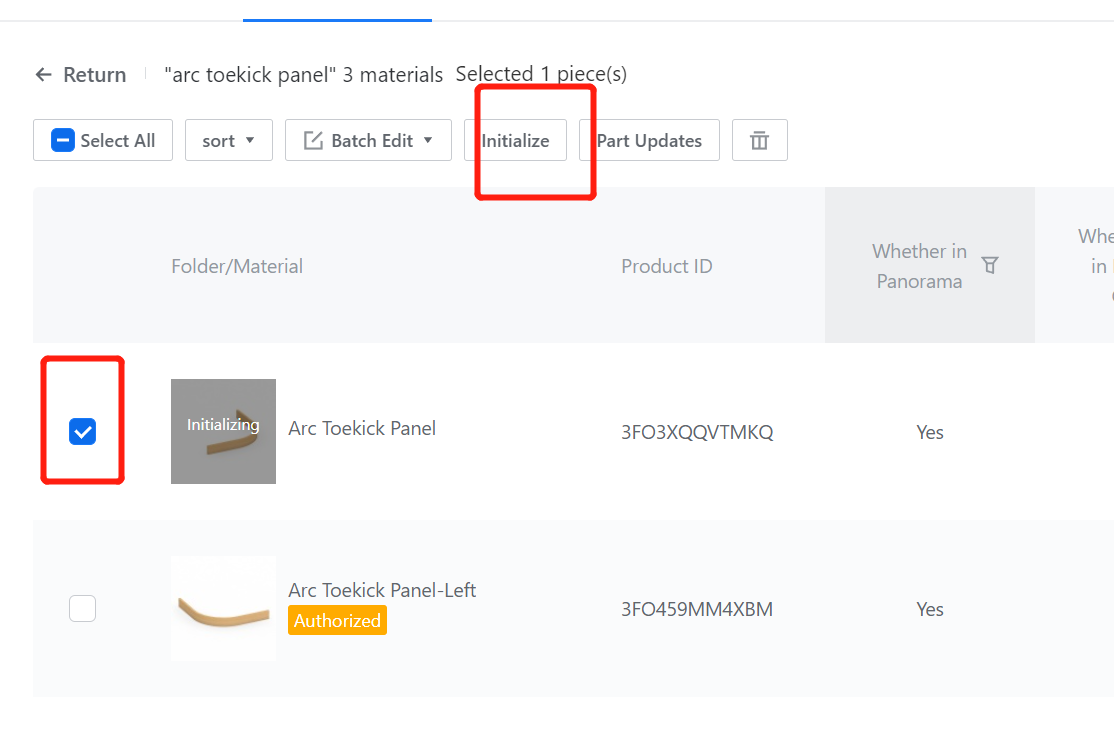Click the Arc Toekick Panel-Left name
This screenshot has width=1114, height=730.
click(x=382, y=590)
